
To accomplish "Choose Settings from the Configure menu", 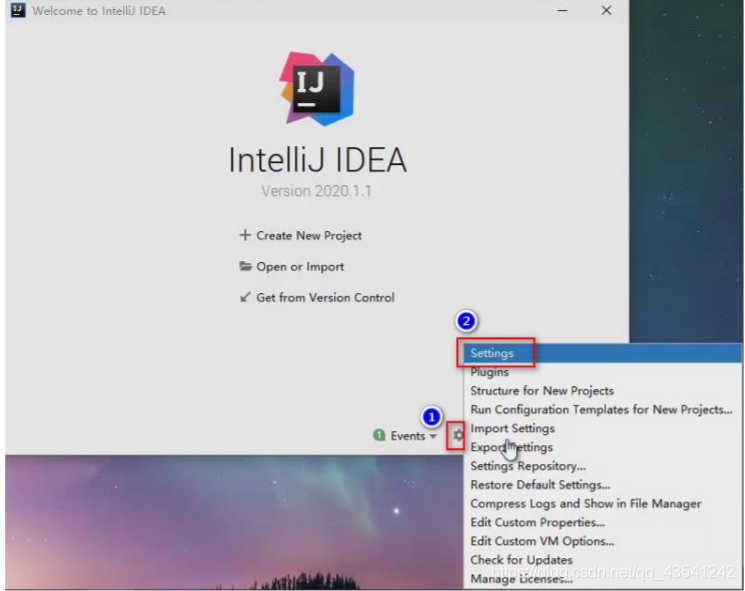I will 602,353.
